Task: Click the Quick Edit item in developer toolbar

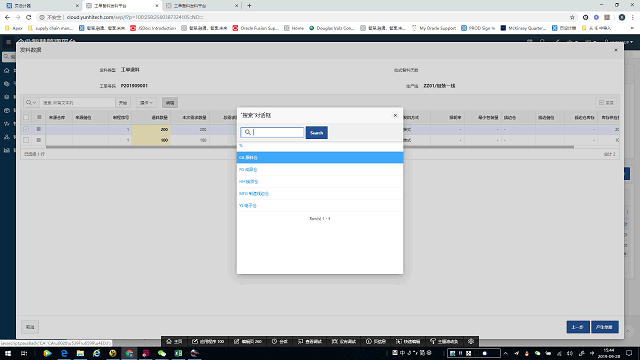Action: (x=408, y=341)
